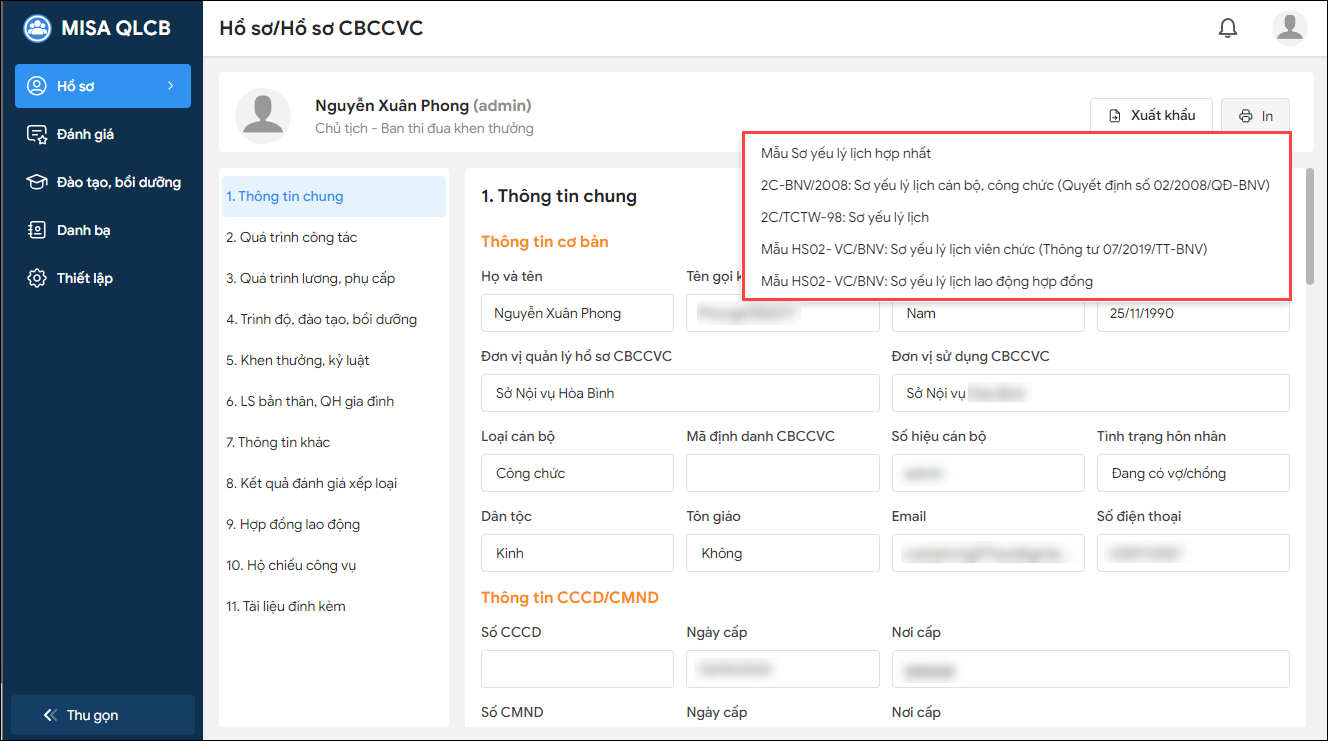The image size is (1328, 741).
Task: Open the In print dropdown button
Action: tap(1255, 116)
